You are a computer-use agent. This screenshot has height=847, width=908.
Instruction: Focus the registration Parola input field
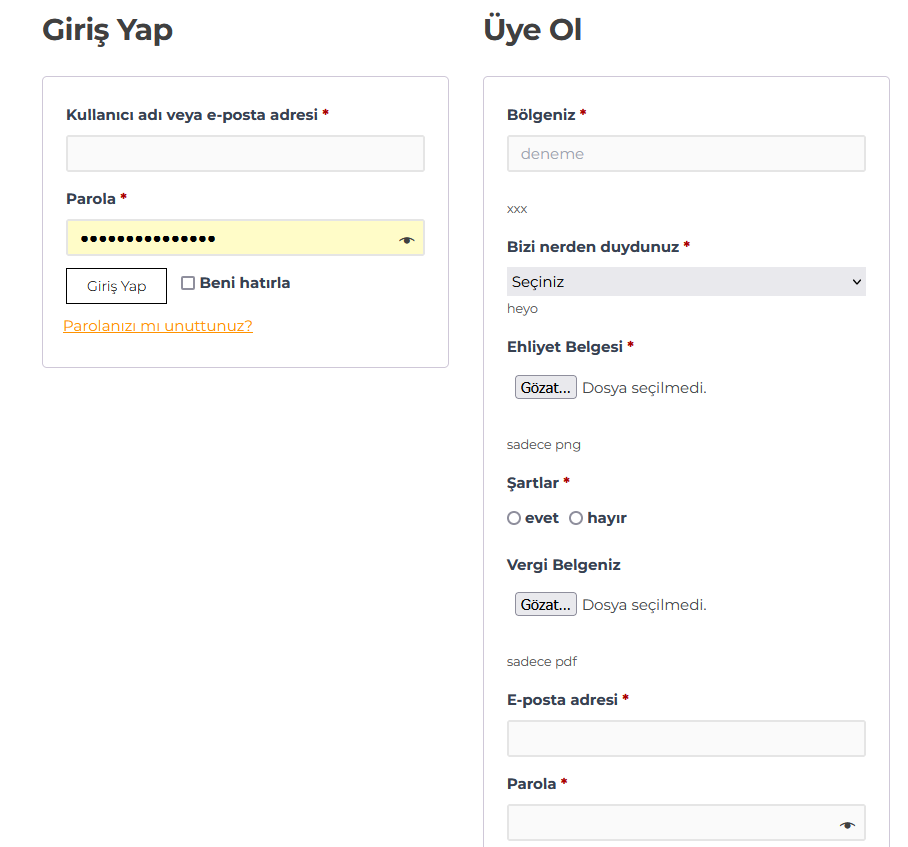click(x=686, y=822)
